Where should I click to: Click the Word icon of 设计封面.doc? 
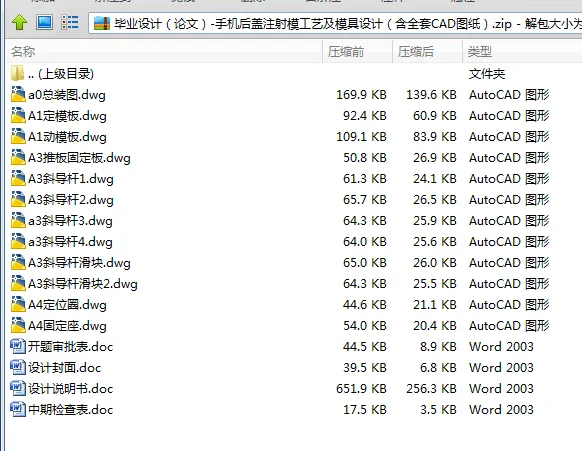18,367
